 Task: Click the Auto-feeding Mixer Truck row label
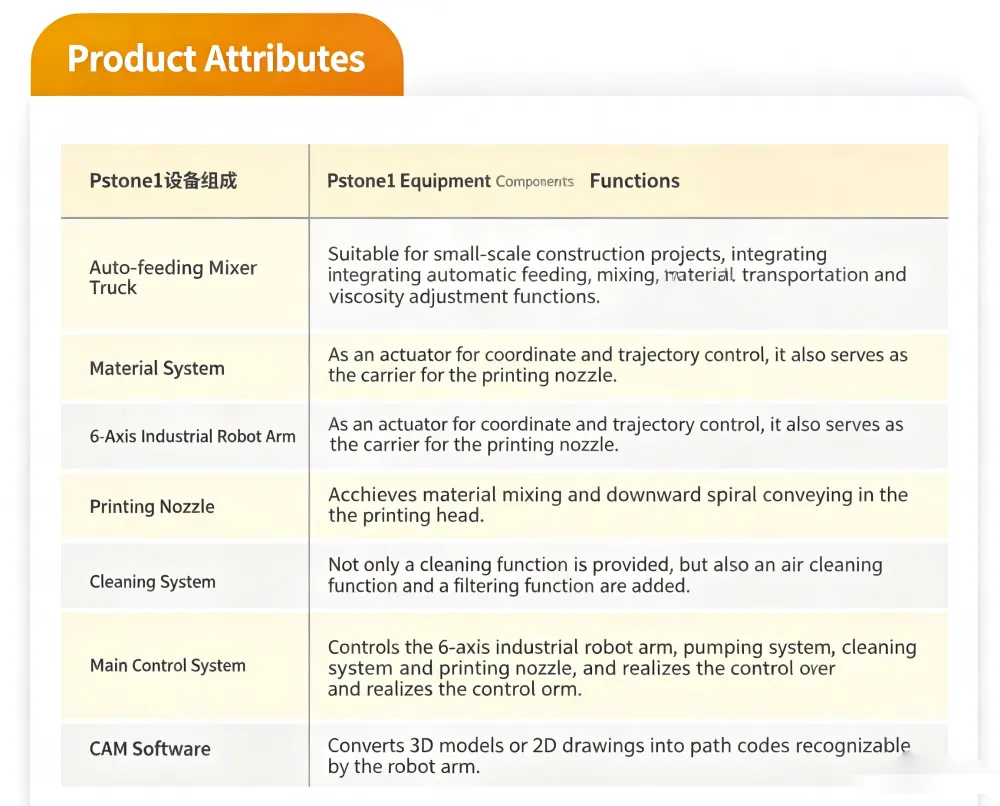173,277
